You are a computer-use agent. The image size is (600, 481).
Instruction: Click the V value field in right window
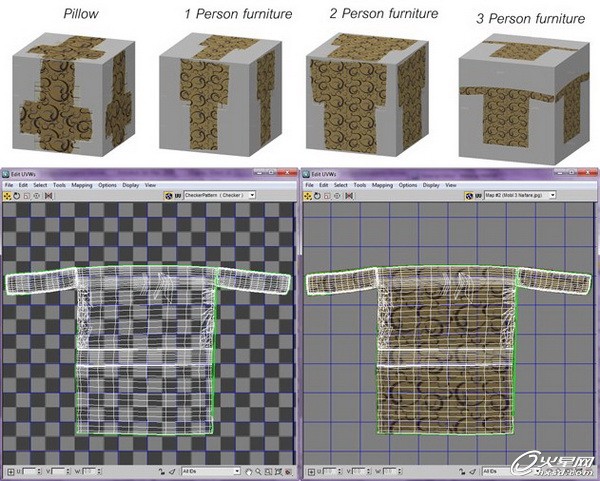point(359,471)
